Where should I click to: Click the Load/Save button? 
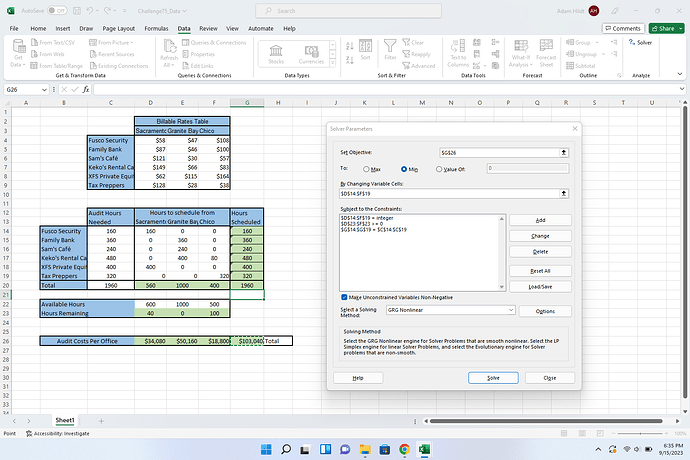click(540, 287)
